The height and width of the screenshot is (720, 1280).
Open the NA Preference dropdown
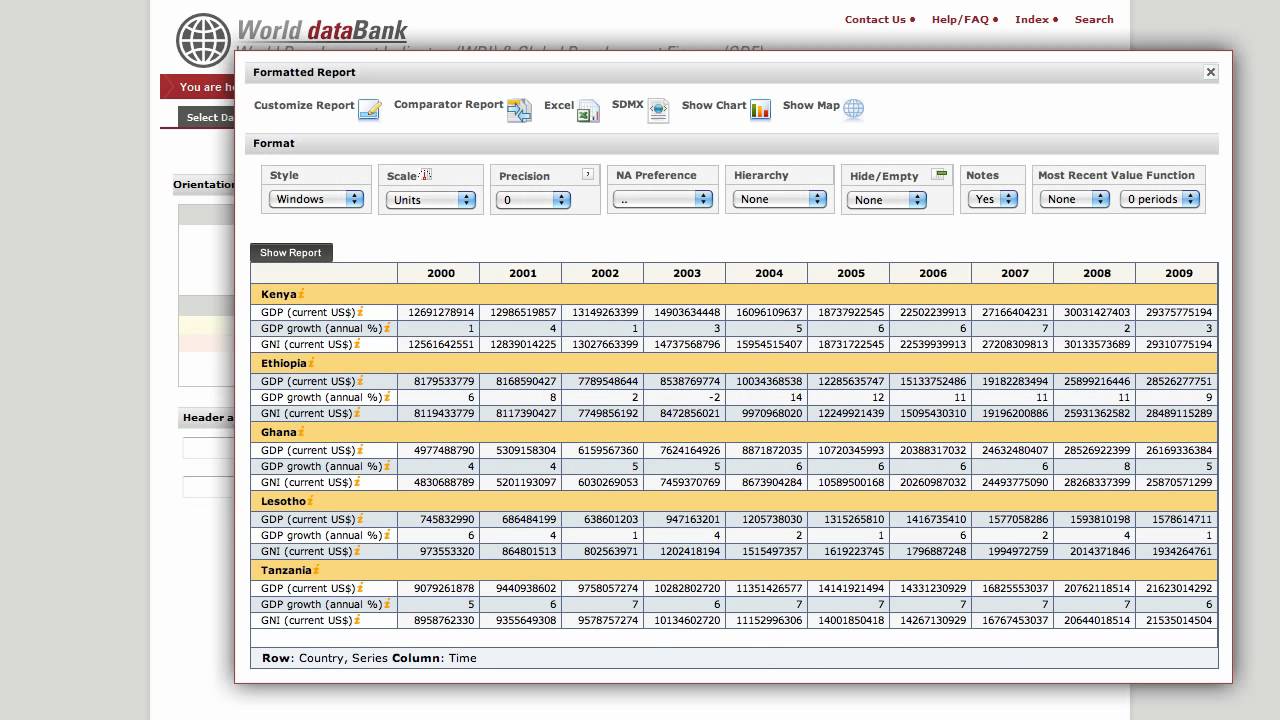pos(662,199)
